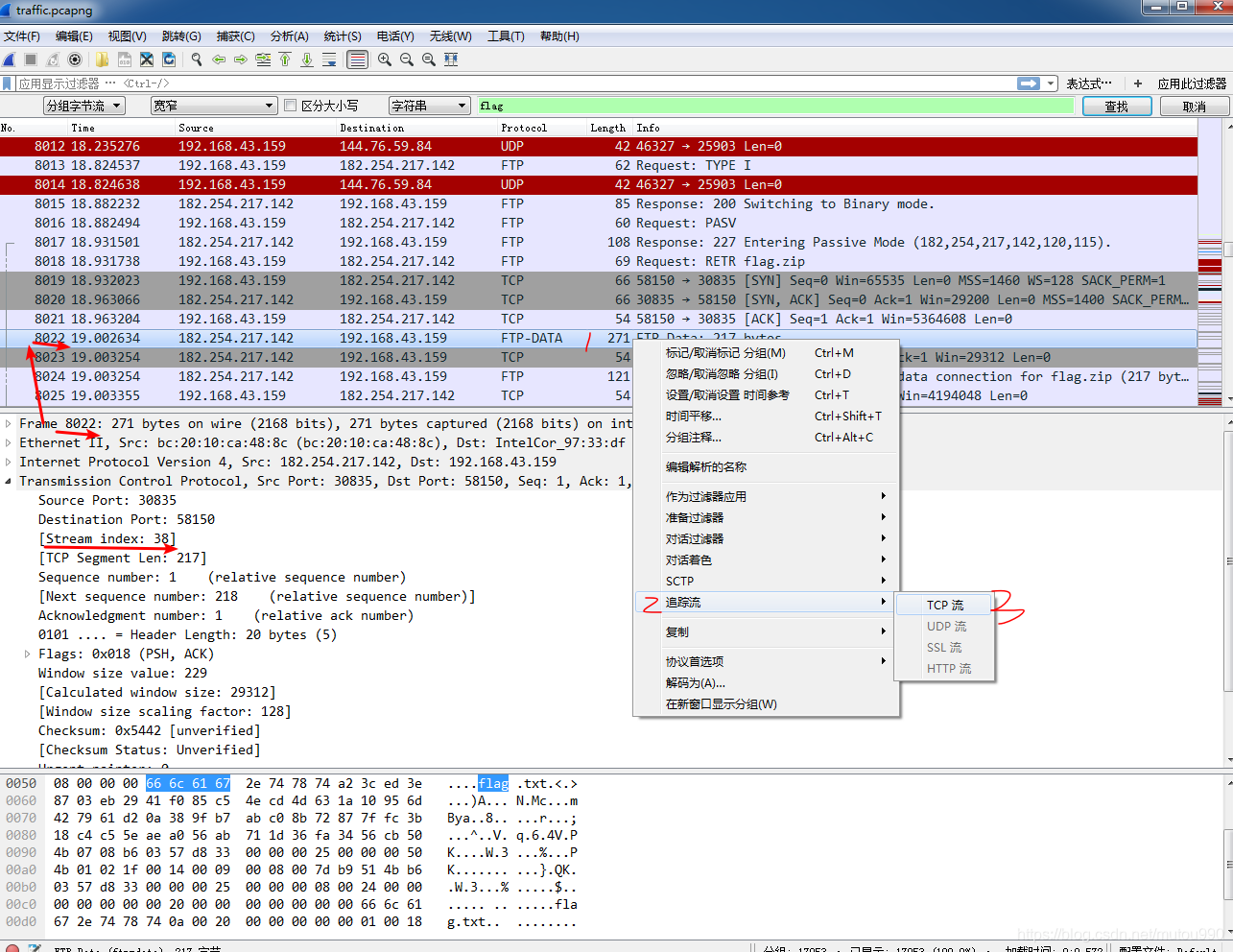Open the 分析(A) menu
Image resolution: width=1233 pixels, height=952 pixels.
[289, 36]
